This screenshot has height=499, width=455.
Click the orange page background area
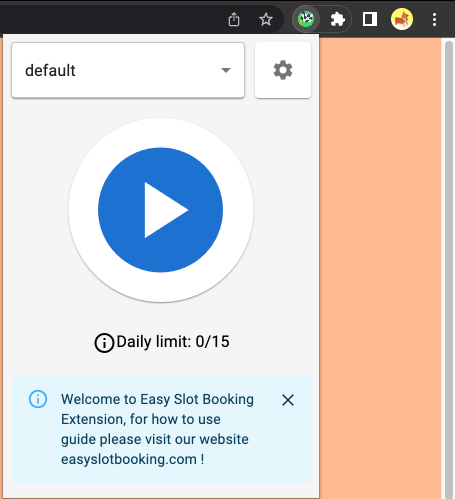tap(380, 268)
